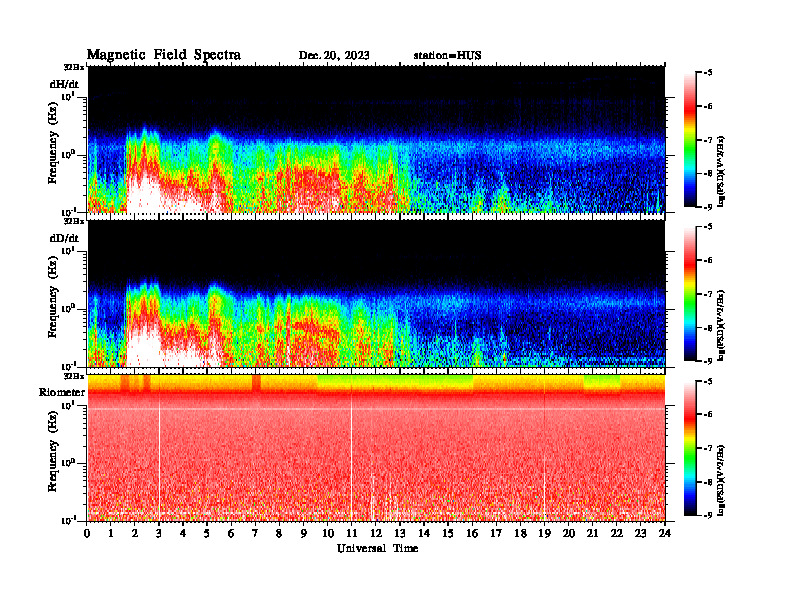Click the "-5" value on Riometer color scale

pos(708,381)
